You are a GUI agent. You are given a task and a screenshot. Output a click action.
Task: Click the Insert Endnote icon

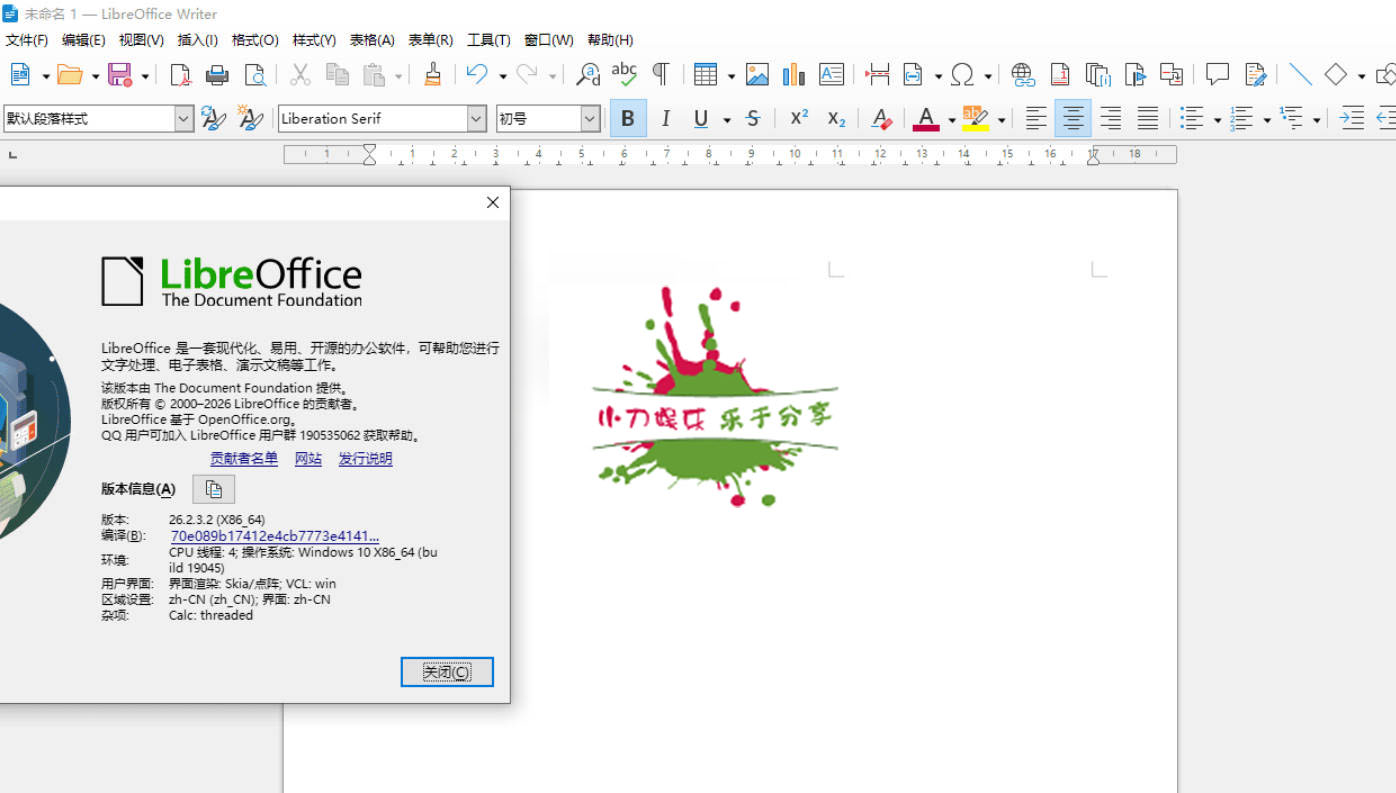[1098, 75]
